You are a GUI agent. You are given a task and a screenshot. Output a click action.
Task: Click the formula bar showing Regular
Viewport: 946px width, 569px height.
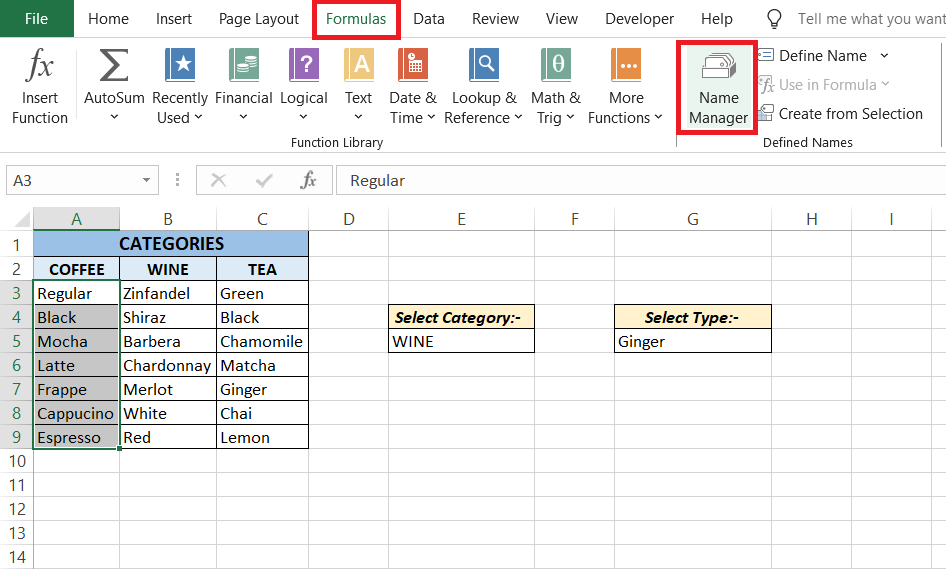coord(641,180)
